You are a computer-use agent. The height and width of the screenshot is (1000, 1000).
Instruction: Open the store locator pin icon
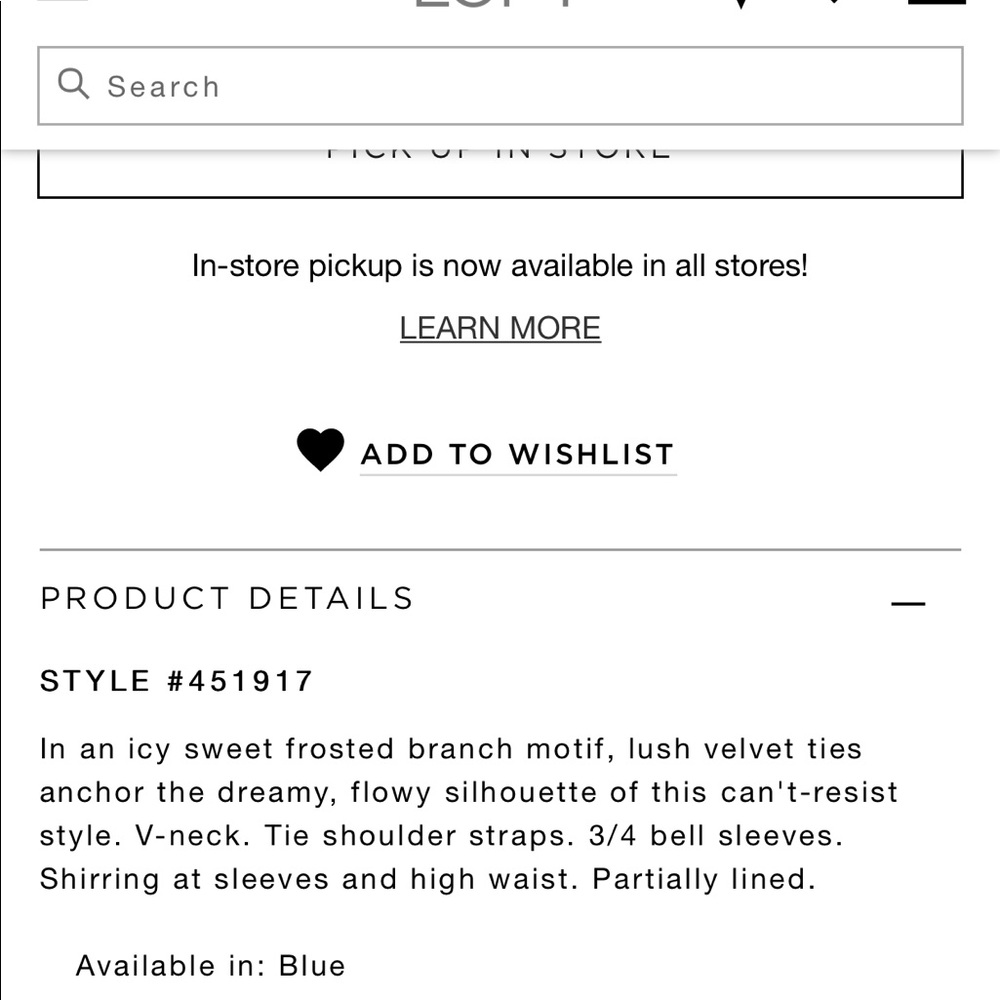(x=740, y=4)
